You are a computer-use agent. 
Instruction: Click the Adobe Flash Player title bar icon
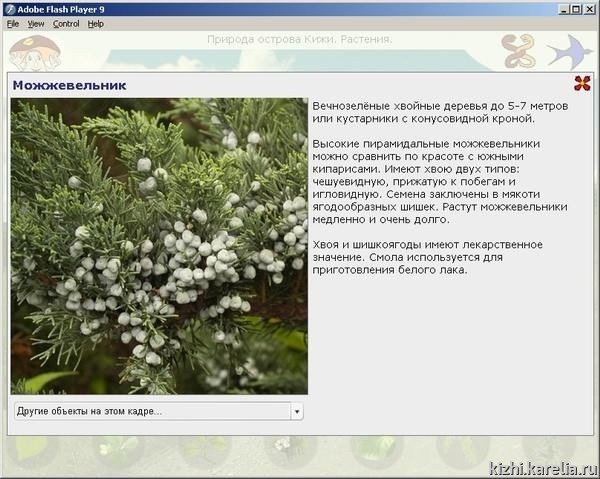tap(10, 8)
